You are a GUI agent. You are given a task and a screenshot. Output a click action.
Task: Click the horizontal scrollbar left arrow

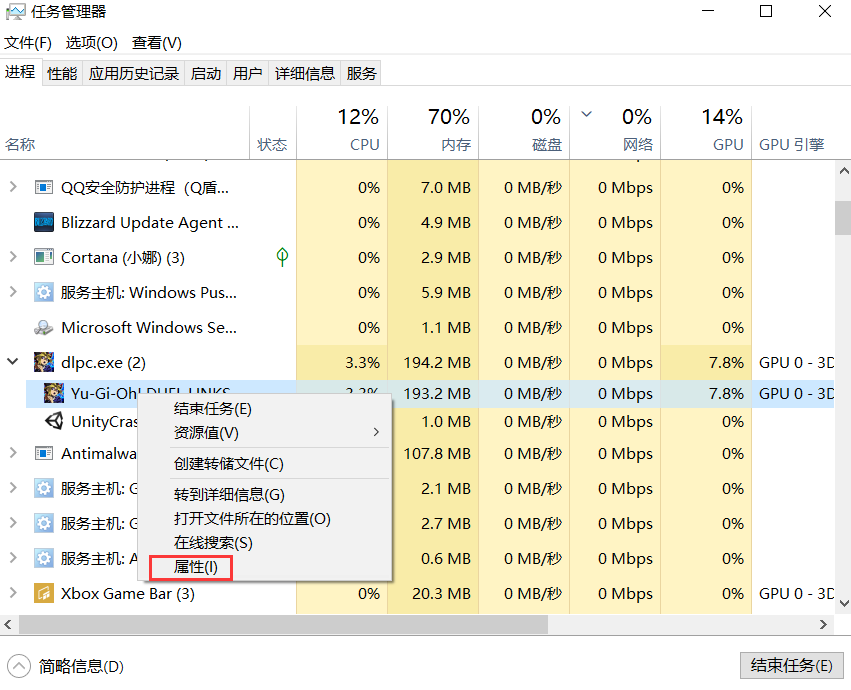8,624
